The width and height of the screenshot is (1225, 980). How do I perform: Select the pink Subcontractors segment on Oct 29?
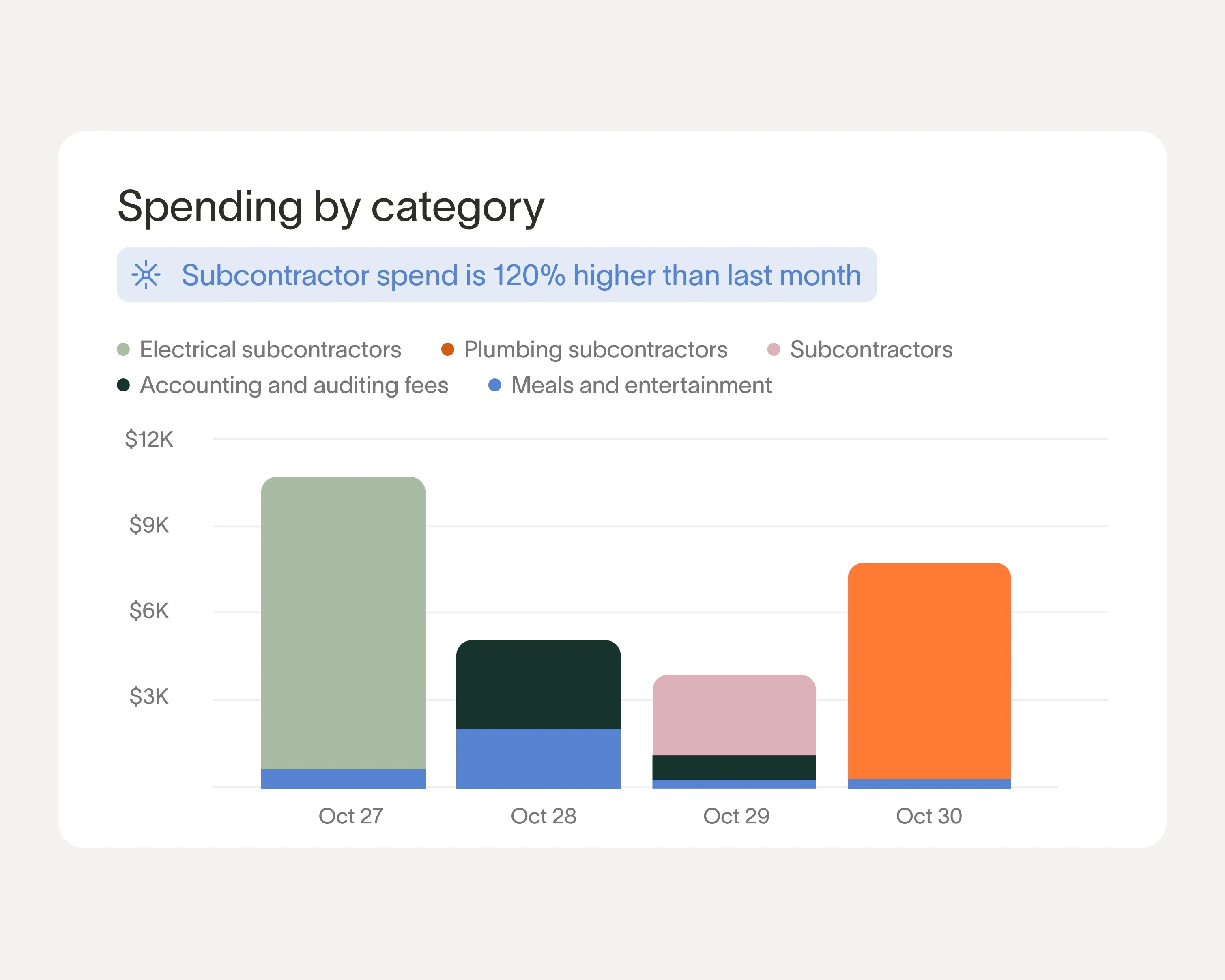(733, 715)
